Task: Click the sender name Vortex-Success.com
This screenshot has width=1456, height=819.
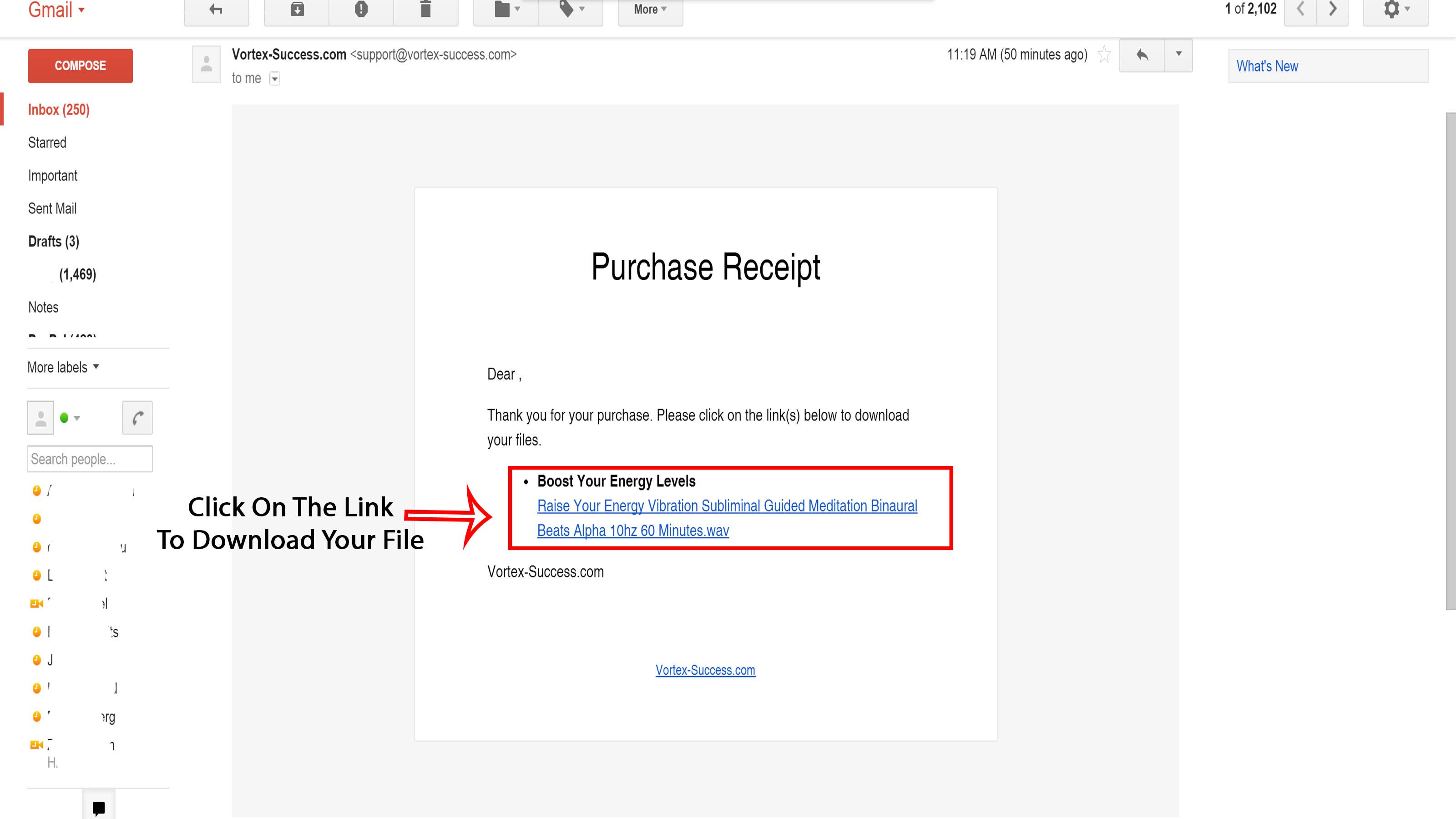Action: tap(289, 55)
